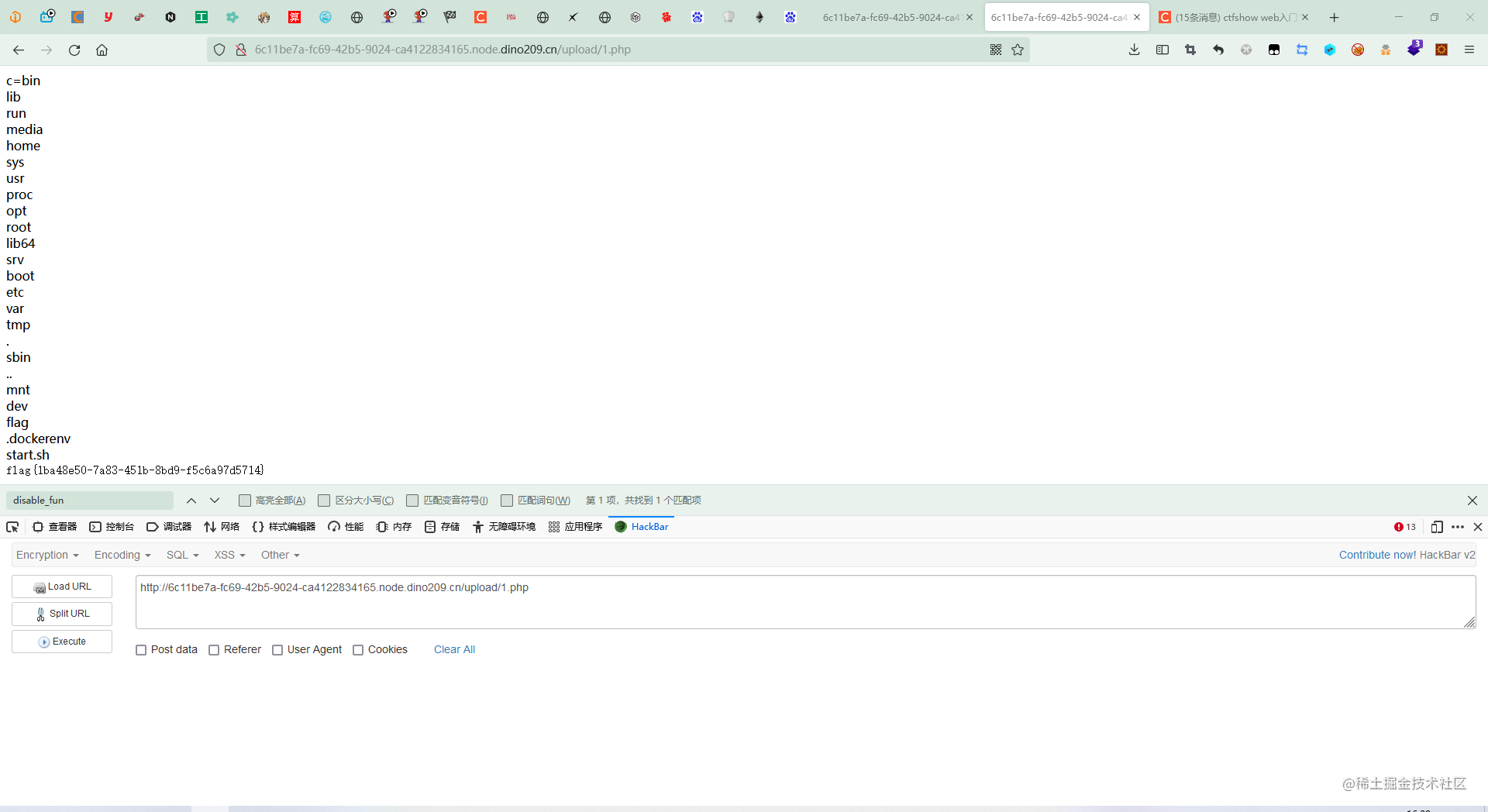Open the black N Notion pinned tab
The image size is (1488, 812).
click(x=170, y=17)
